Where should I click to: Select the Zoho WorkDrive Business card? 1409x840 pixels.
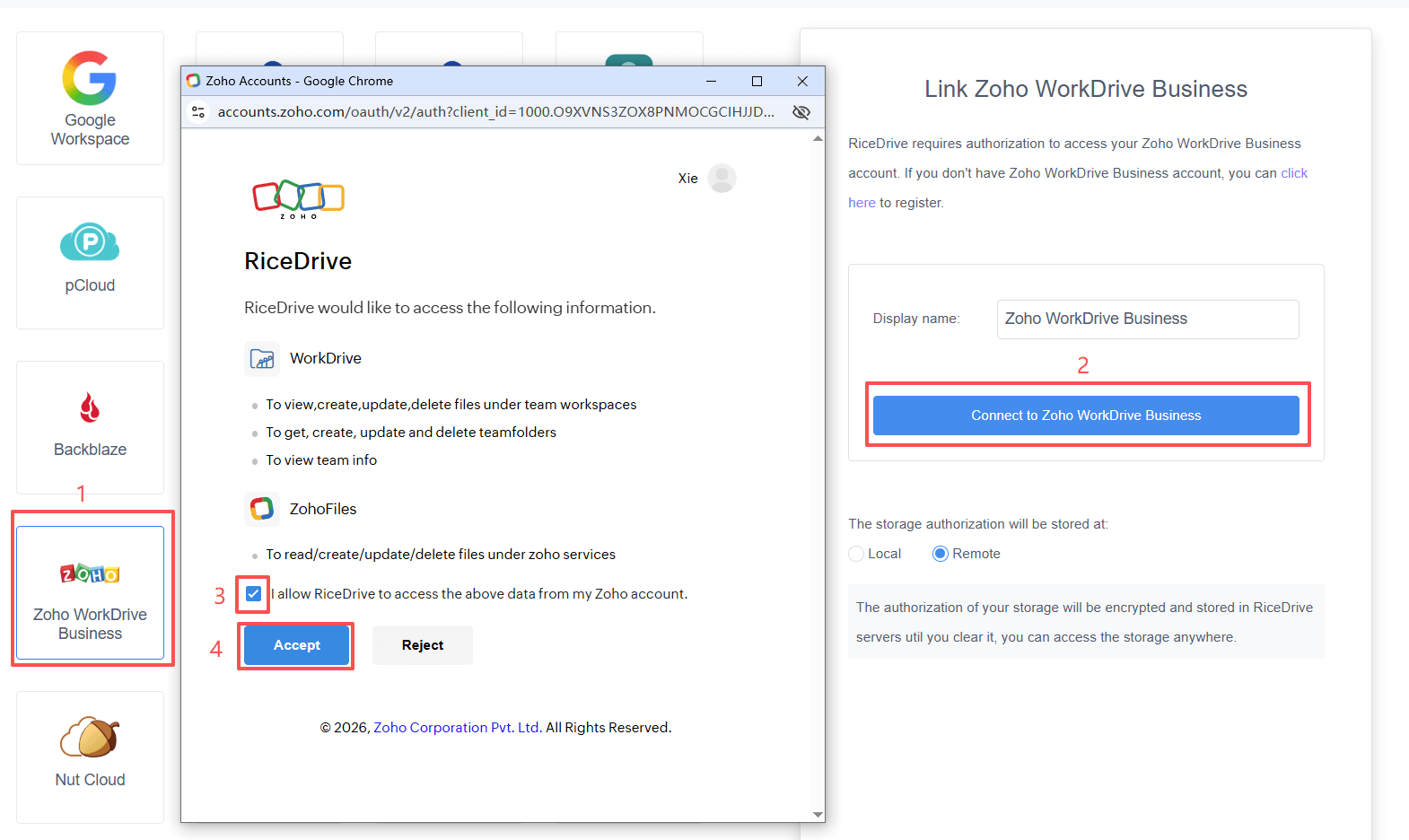click(90, 592)
